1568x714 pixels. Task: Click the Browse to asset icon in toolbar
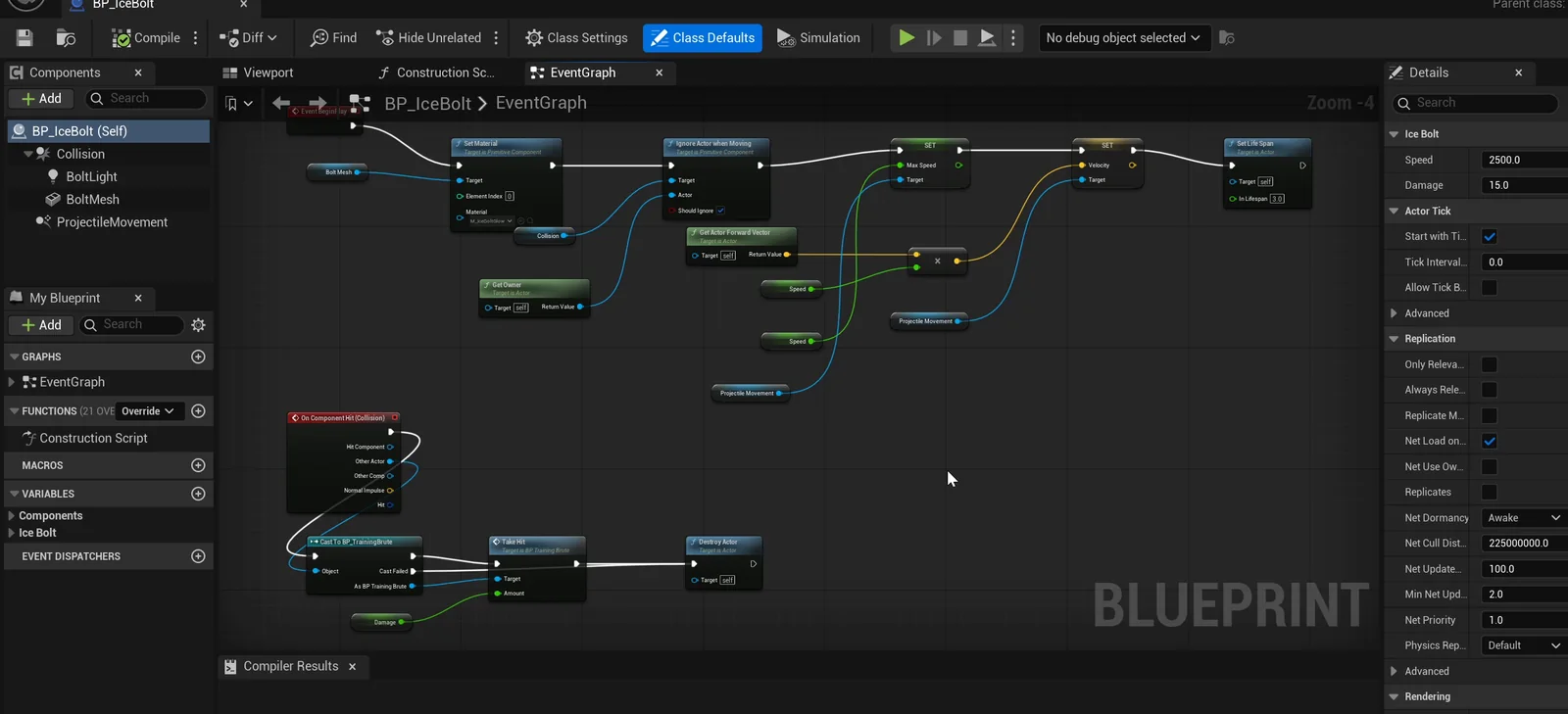66,38
